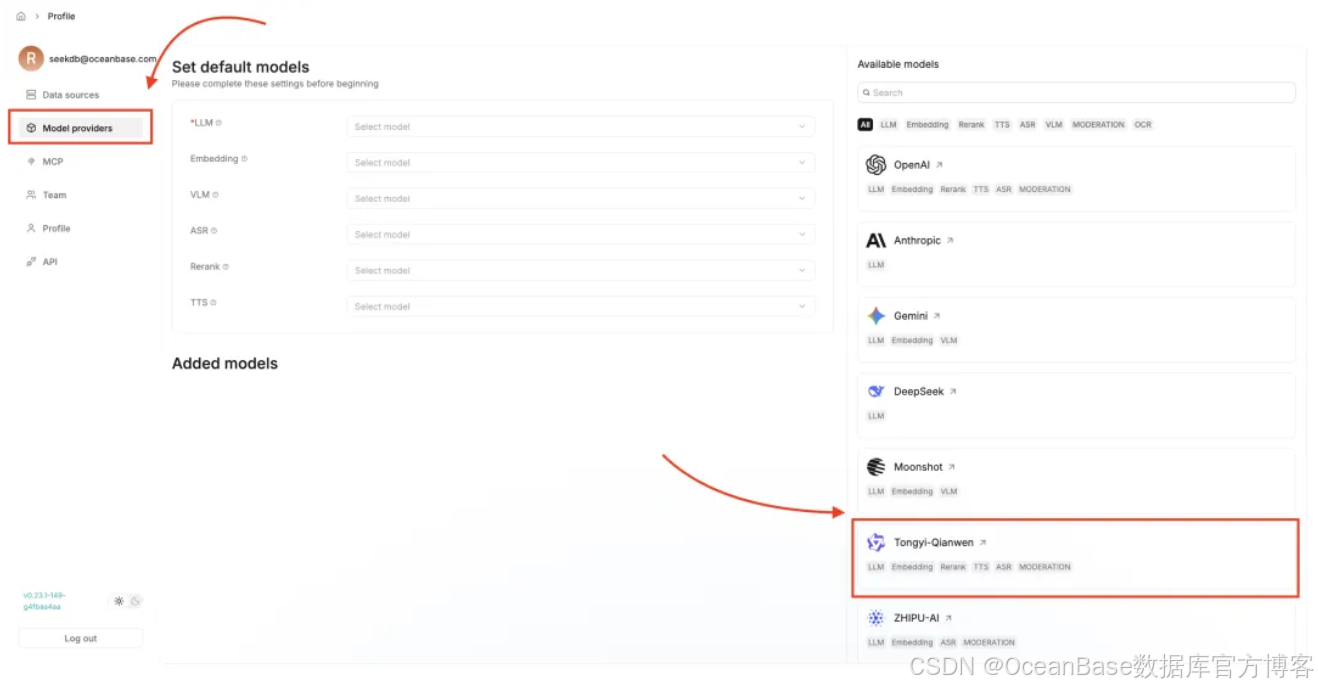Click the LLM info help icon
Screen dimensions: 1318x688
coord(219,123)
